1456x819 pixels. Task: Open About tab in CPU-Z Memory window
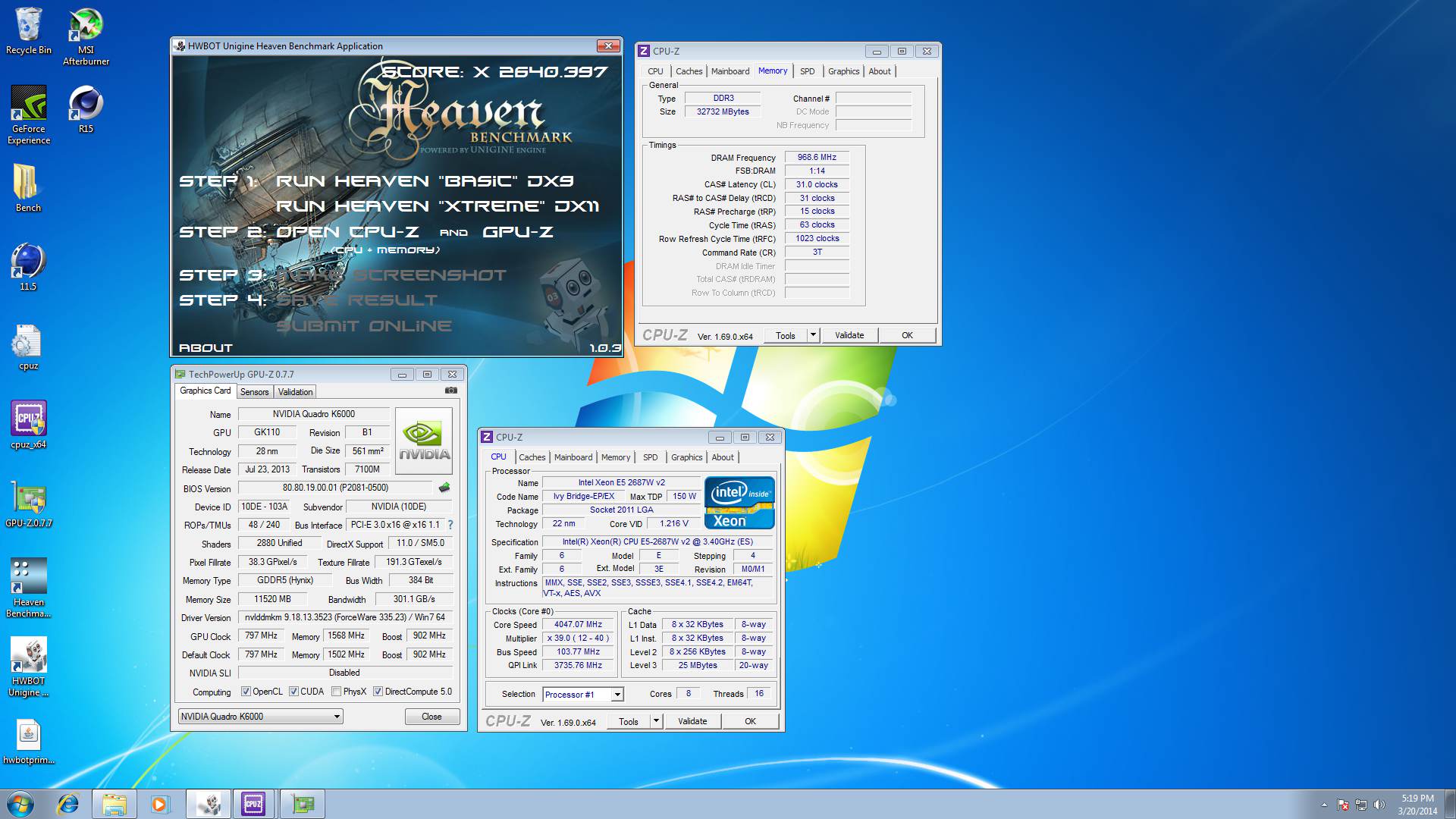[x=880, y=71]
